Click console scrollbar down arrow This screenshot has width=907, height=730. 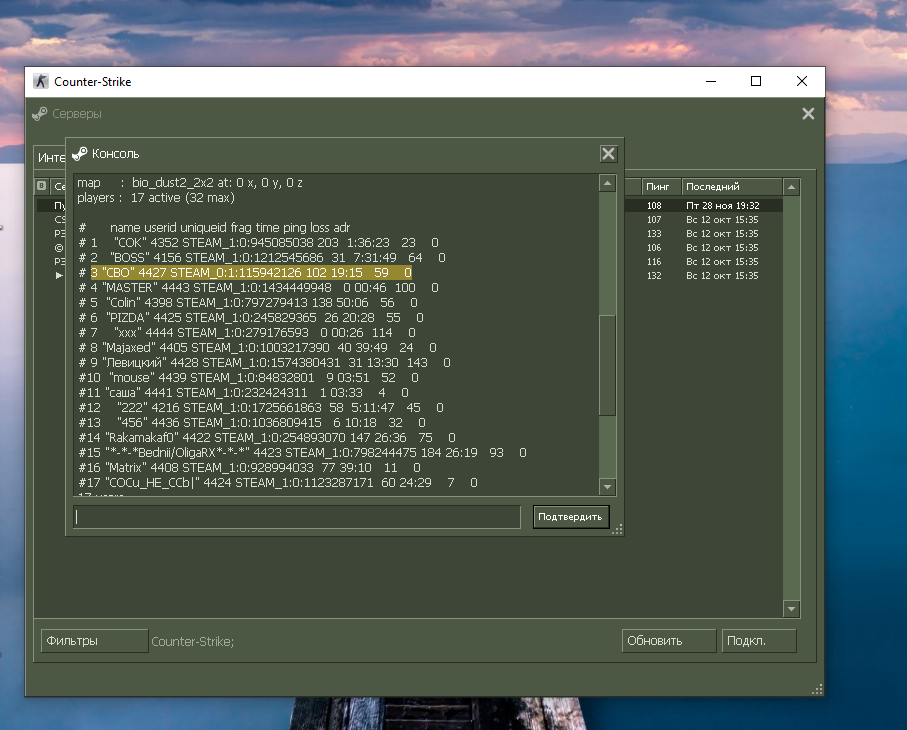coord(606,486)
